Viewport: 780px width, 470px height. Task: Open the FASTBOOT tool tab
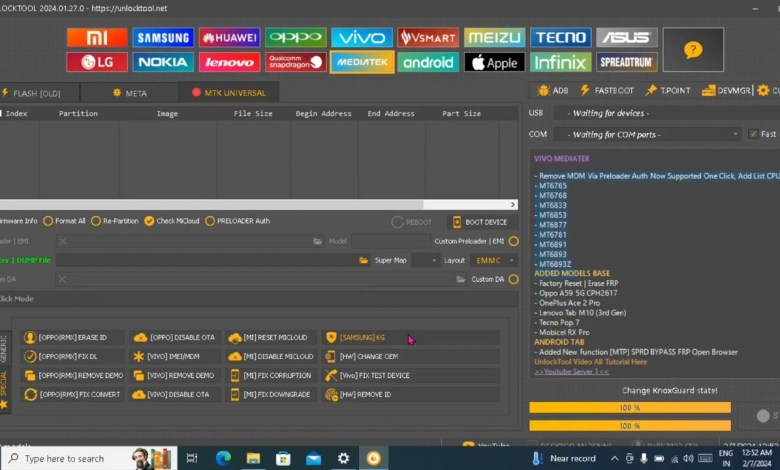607,91
